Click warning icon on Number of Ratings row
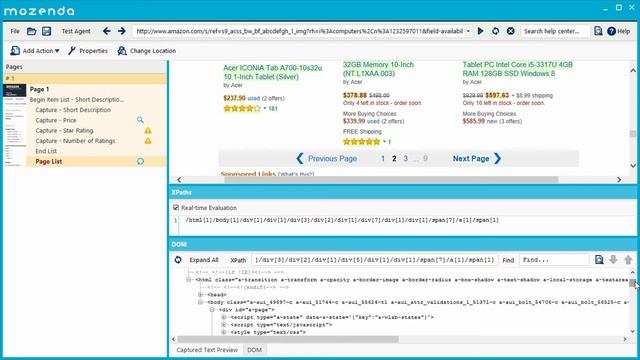This screenshot has height=360, width=640. pyautogui.click(x=148, y=141)
